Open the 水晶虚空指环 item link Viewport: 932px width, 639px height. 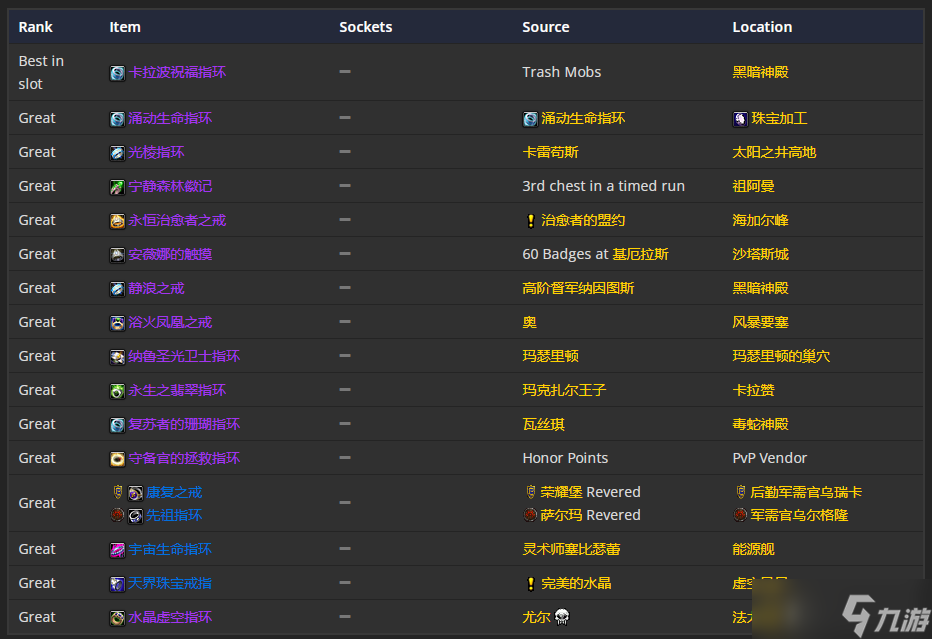pyautogui.click(x=170, y=618)
